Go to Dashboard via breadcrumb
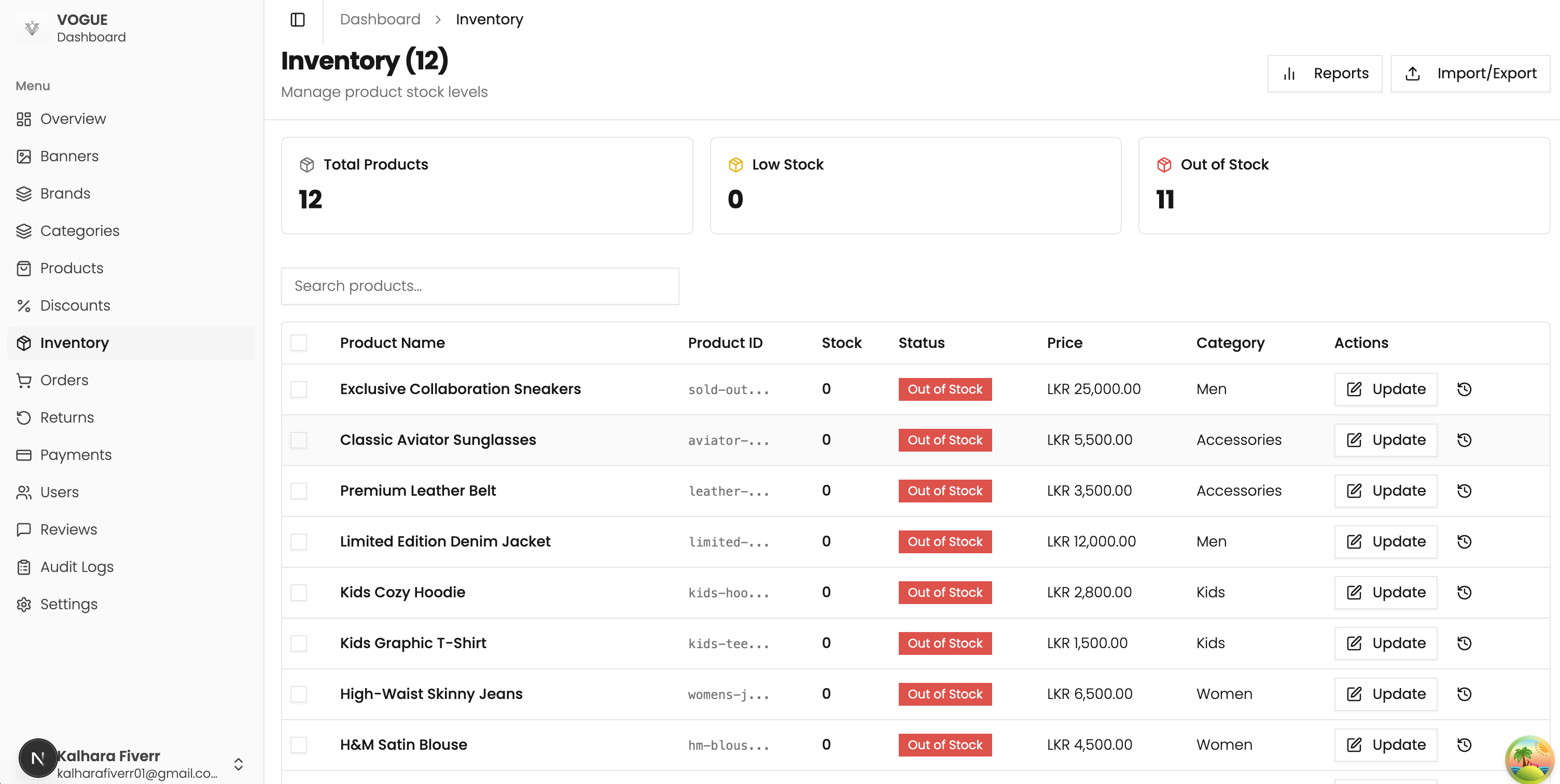1560x784 pixels. 380,19
